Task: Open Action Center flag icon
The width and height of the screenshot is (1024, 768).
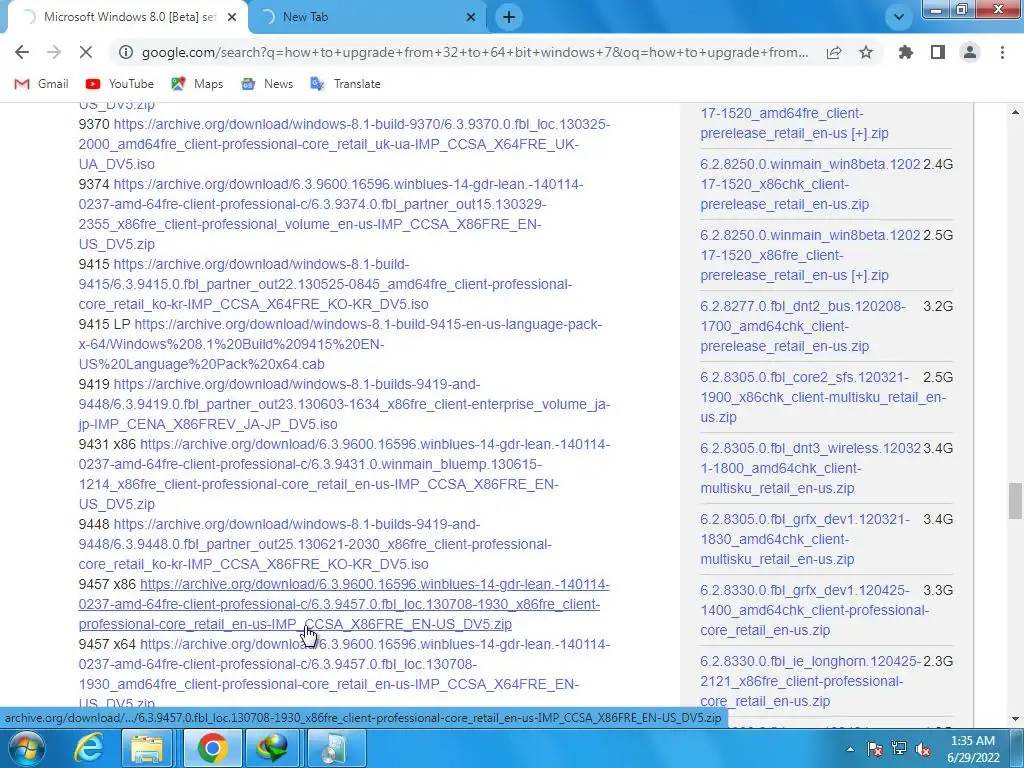Action: click(875, 749)
